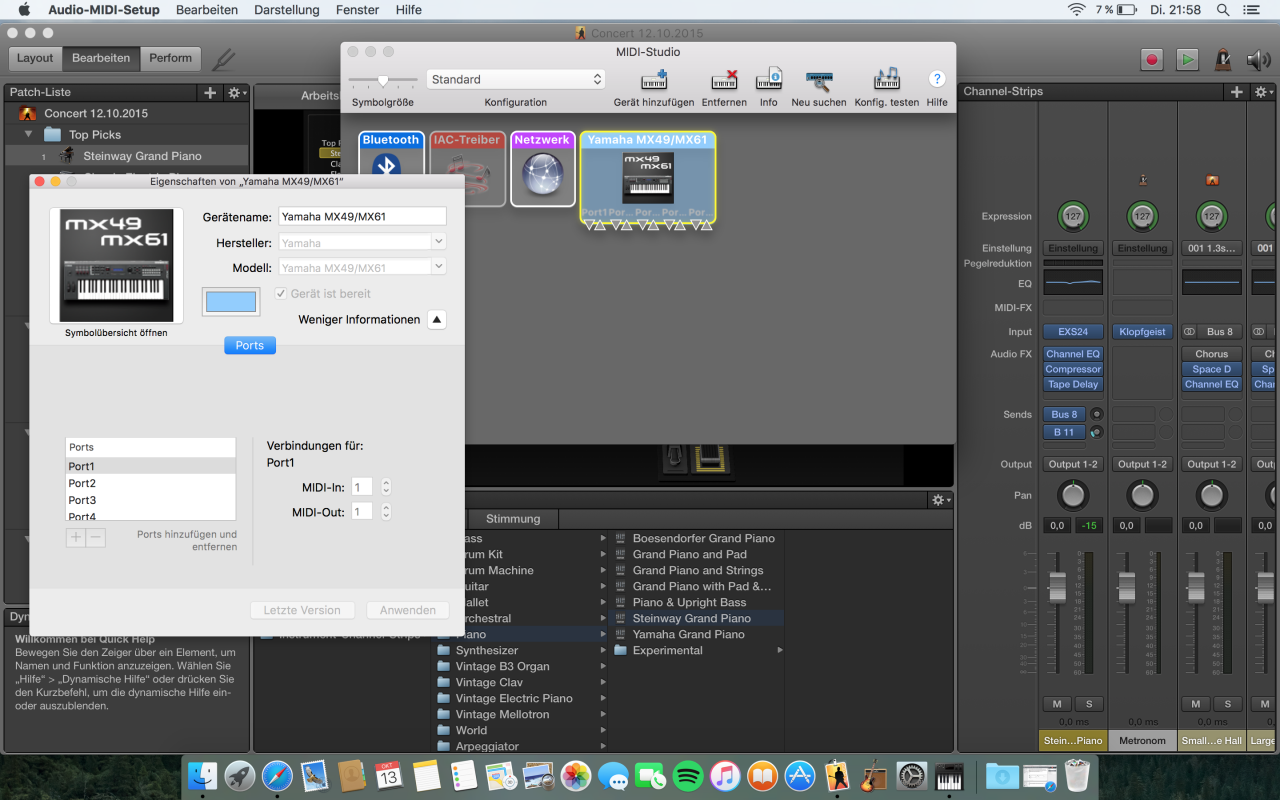Select the IAC-Treiber device icon
This screenshot has width=1280, height=800.
coord(467,169)
